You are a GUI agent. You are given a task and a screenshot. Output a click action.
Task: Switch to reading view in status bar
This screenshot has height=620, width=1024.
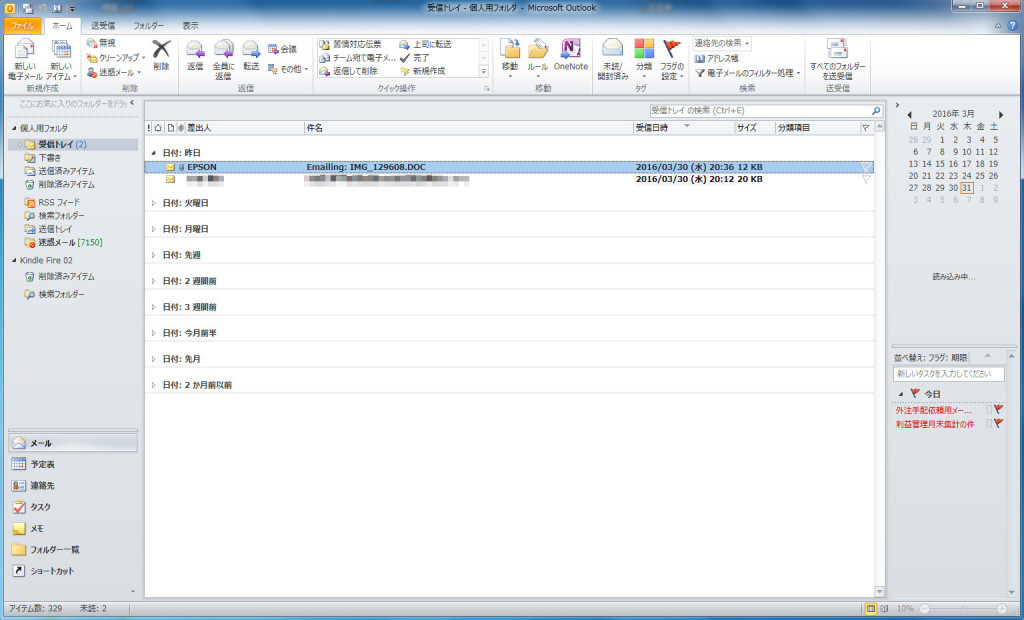click(885, 608)
